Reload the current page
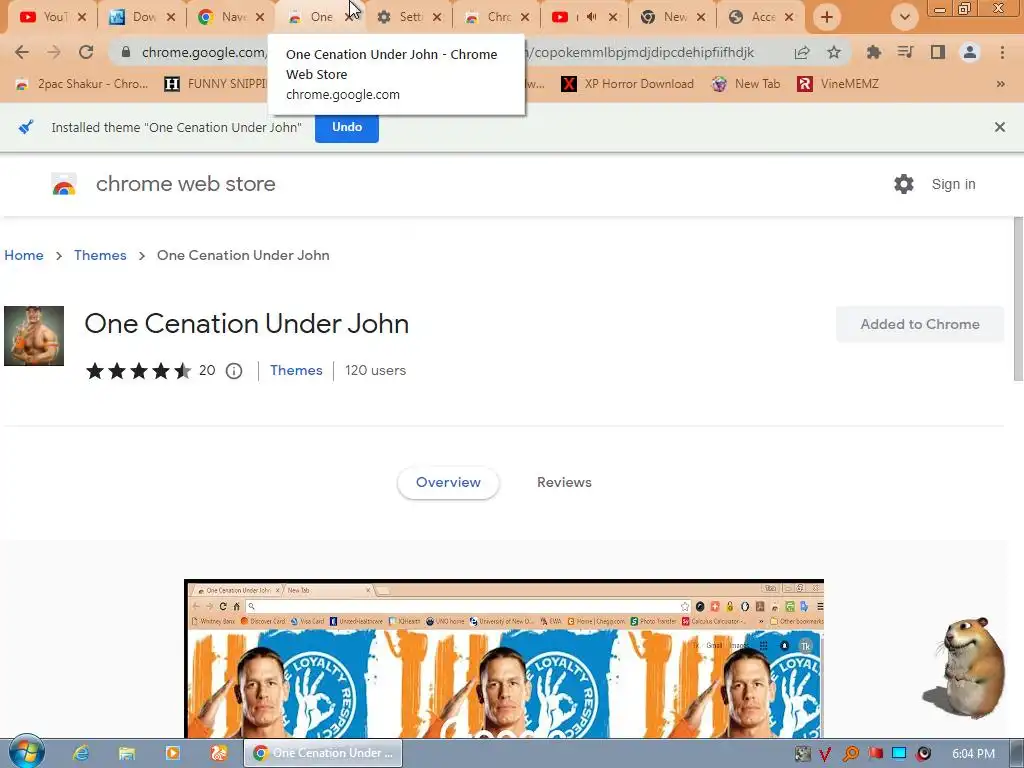This screenshot has width=1024, height=768. (86, 52)
